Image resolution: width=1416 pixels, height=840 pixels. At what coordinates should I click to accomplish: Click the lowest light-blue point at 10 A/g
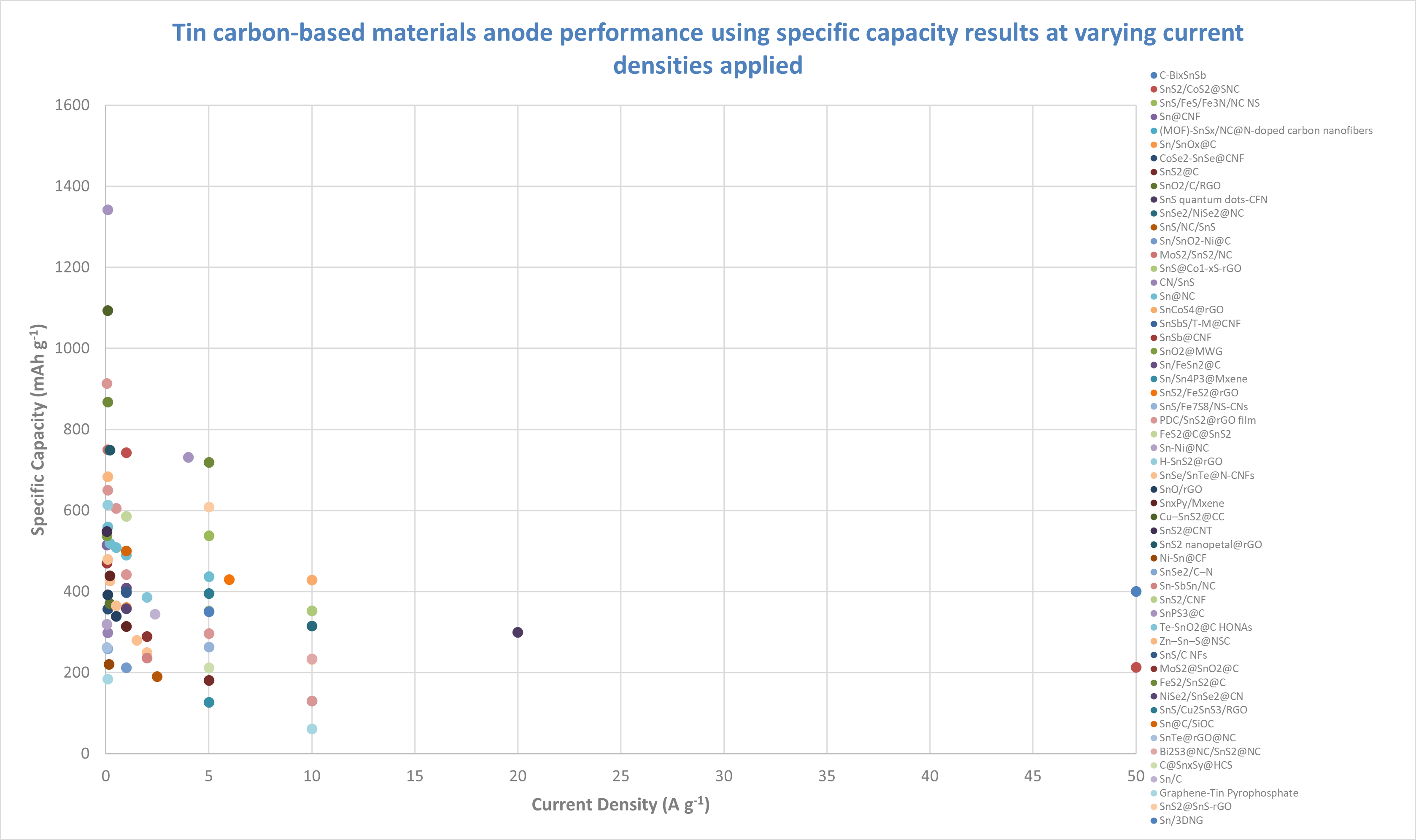tap(312, 729)
